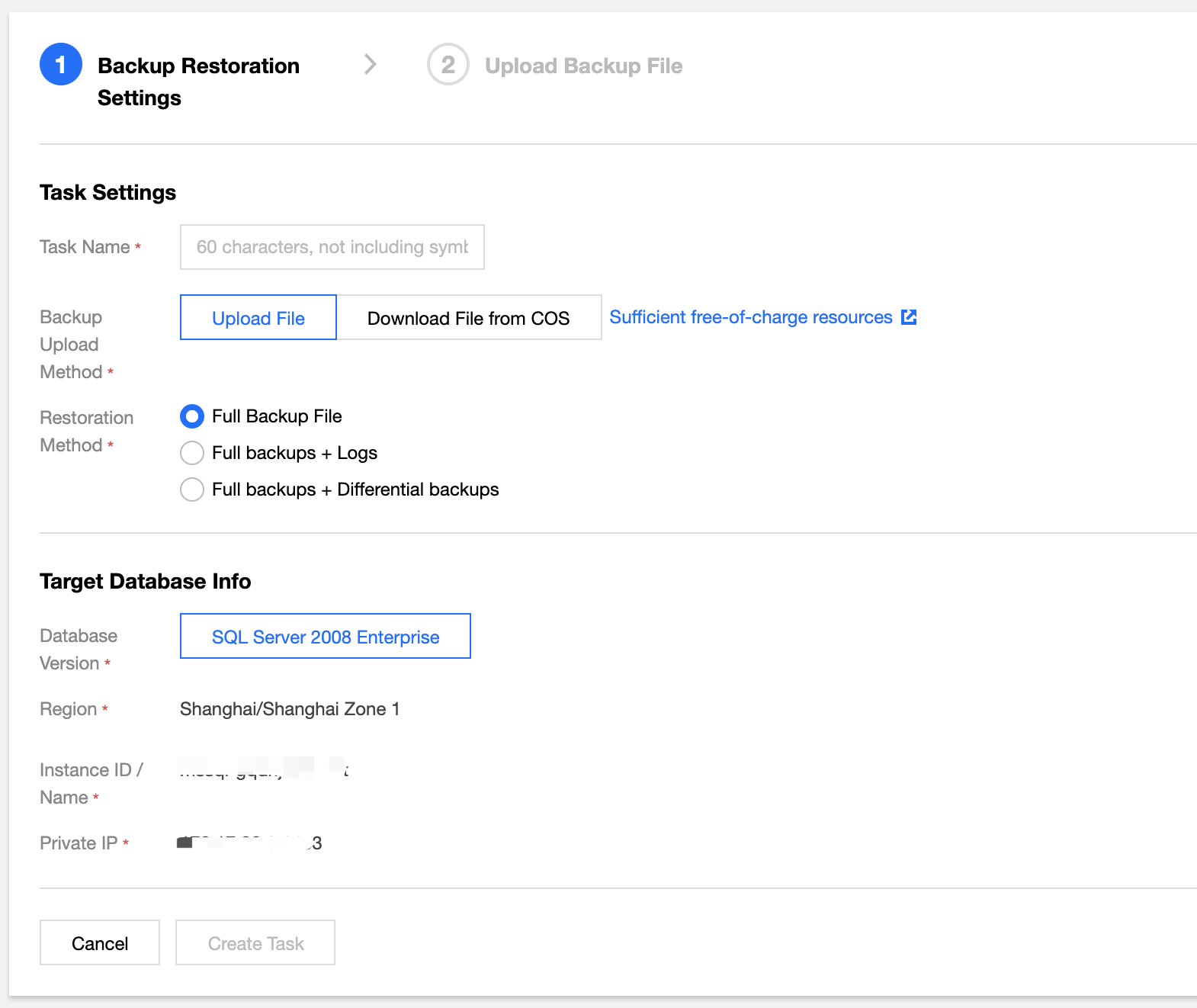Choose the Upload File backup method

tap(258, 318)
